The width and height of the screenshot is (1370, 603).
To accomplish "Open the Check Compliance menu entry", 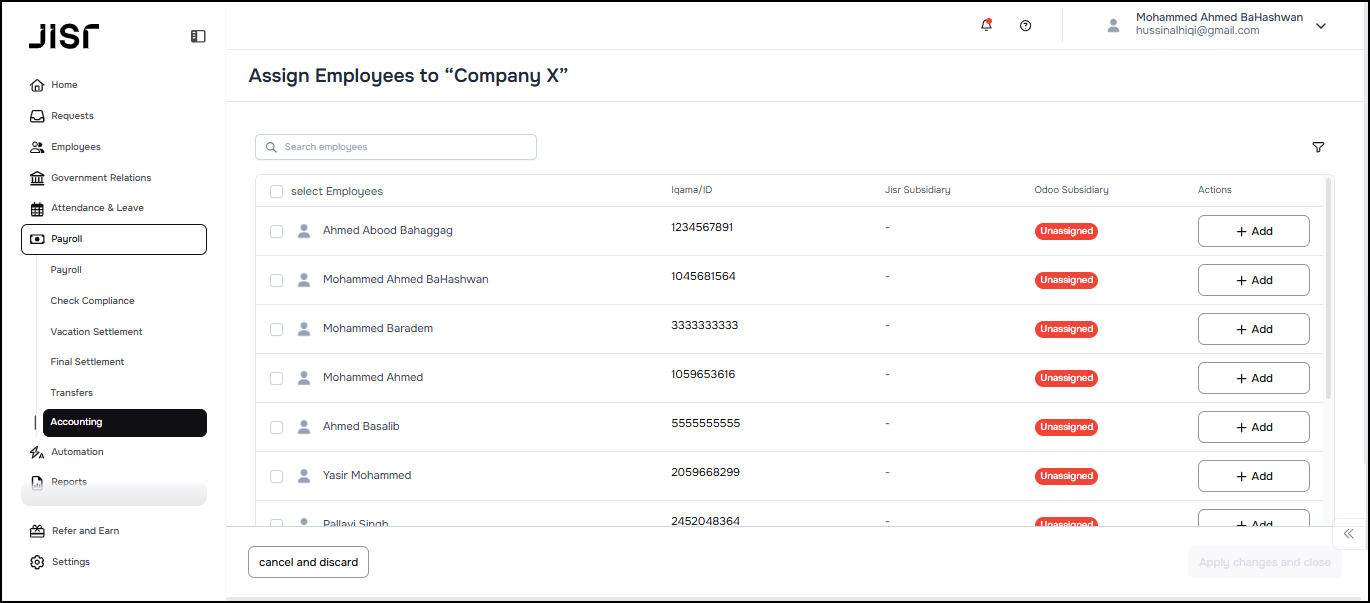I will pos(92,300).
